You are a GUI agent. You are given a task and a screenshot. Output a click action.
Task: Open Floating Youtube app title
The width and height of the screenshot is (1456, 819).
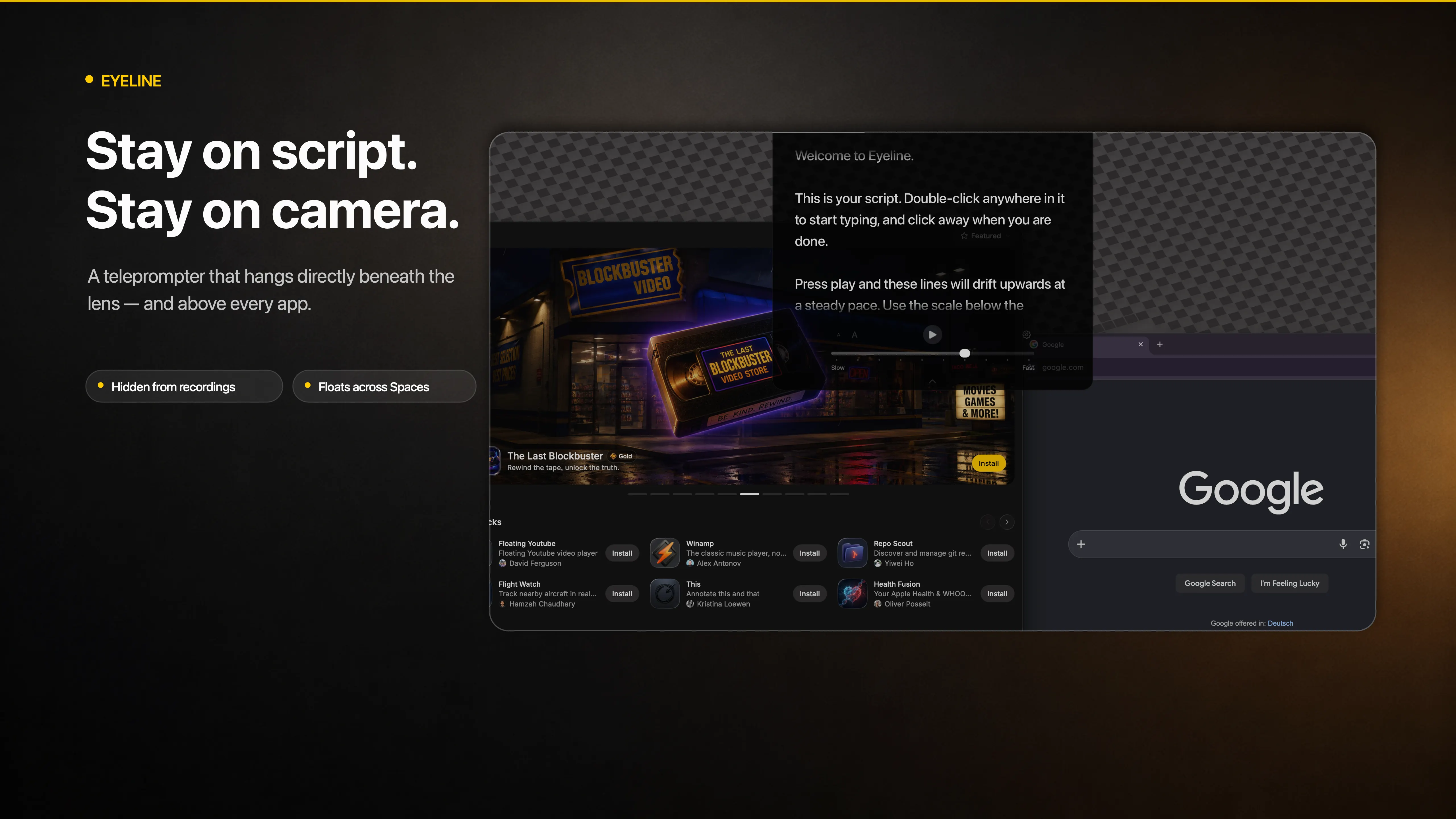tap(527, 544)
